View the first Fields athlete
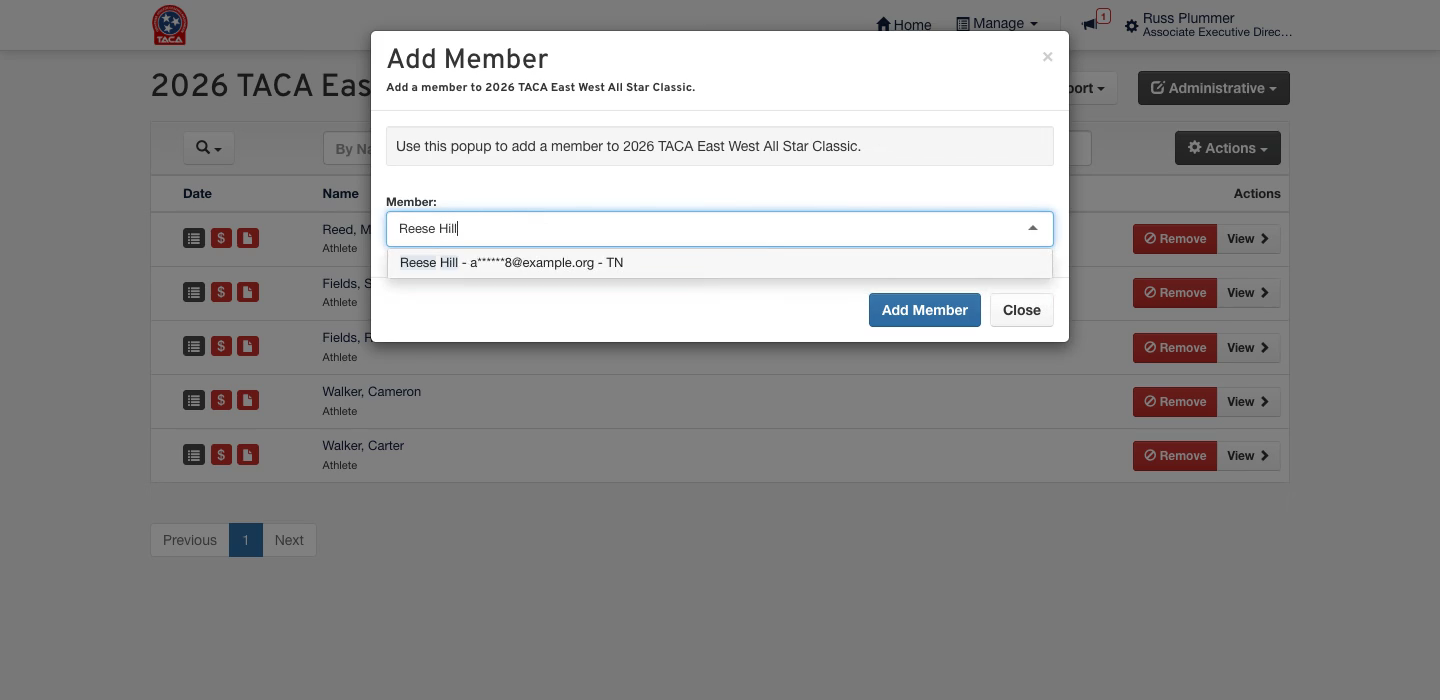This screenshot has height=700, width=1440. point(1248,293)
